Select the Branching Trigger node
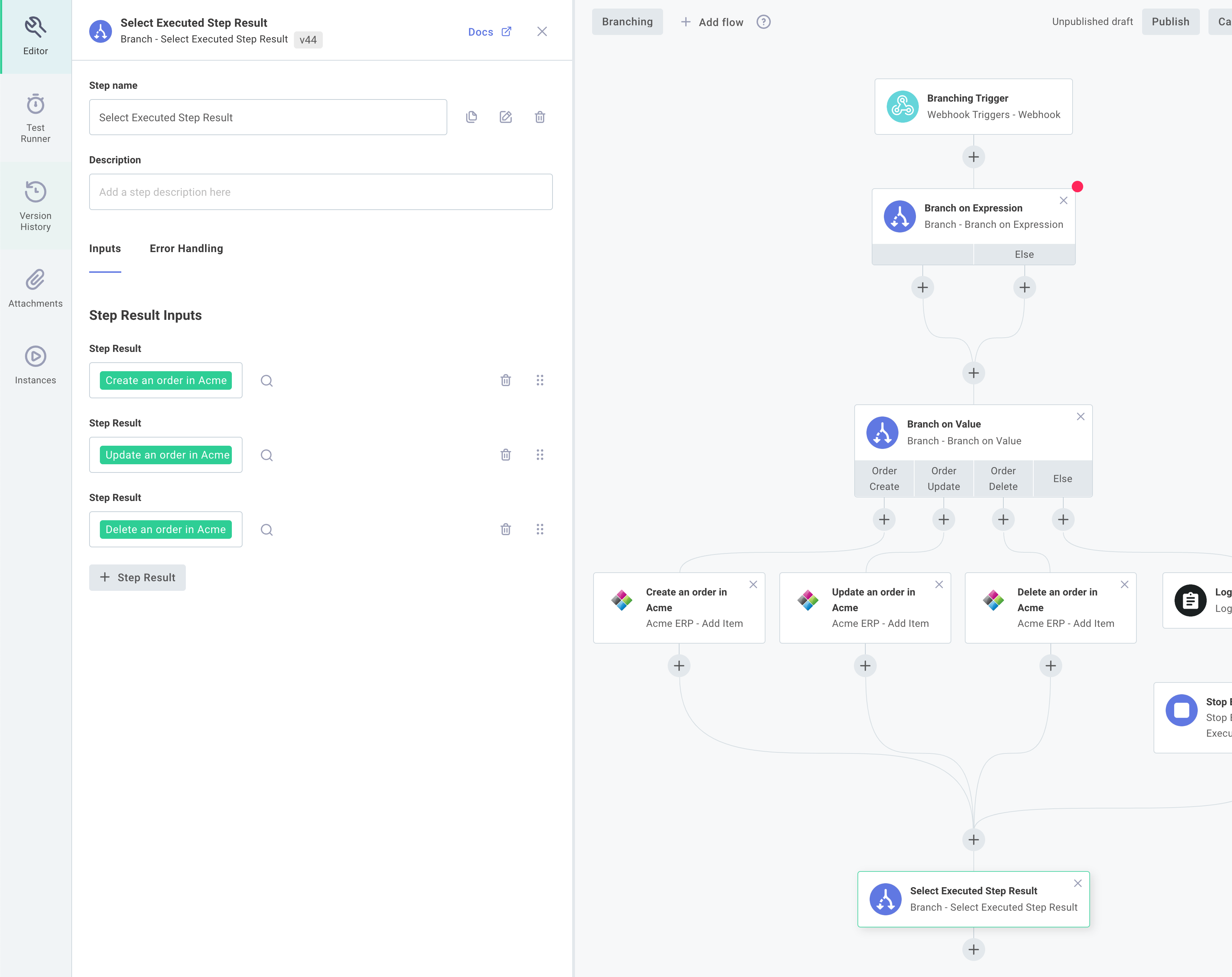1232x977 pixels. [x=973, y=107]
